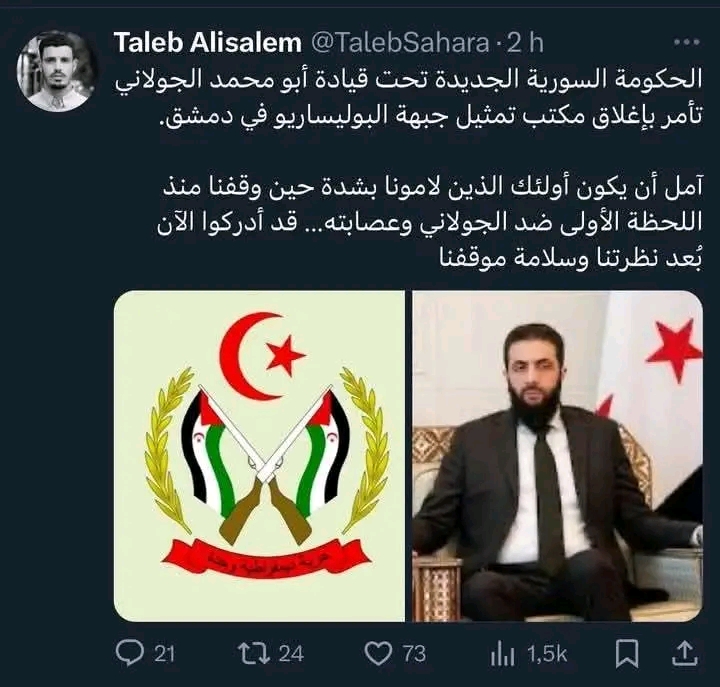Click the like count 73
Image resolution: width=720 pixels, height=687 pixels.
414,653
